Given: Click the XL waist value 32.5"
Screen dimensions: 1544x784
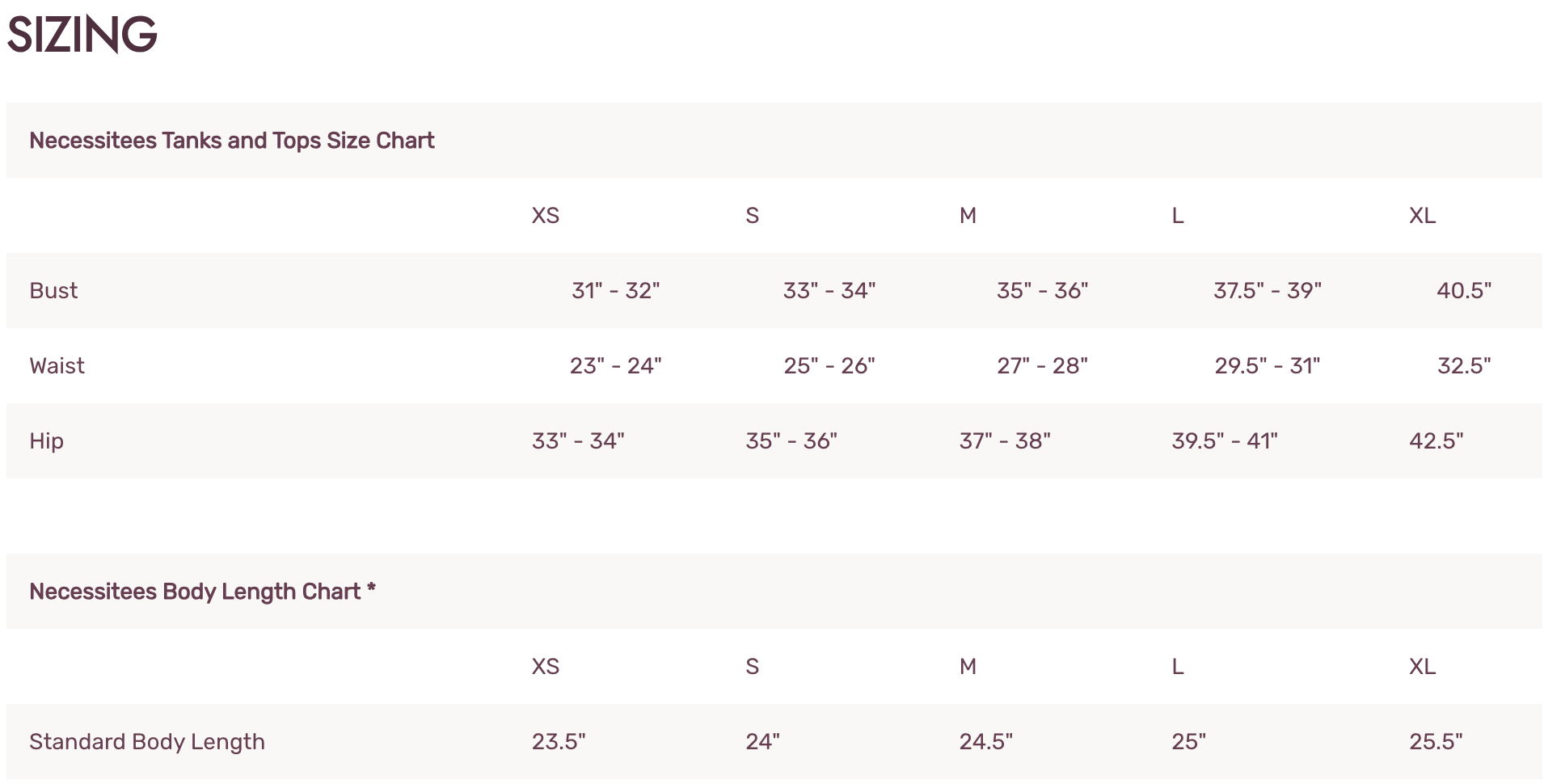Looking at the screenshot, I should [x=1464, y=366].
